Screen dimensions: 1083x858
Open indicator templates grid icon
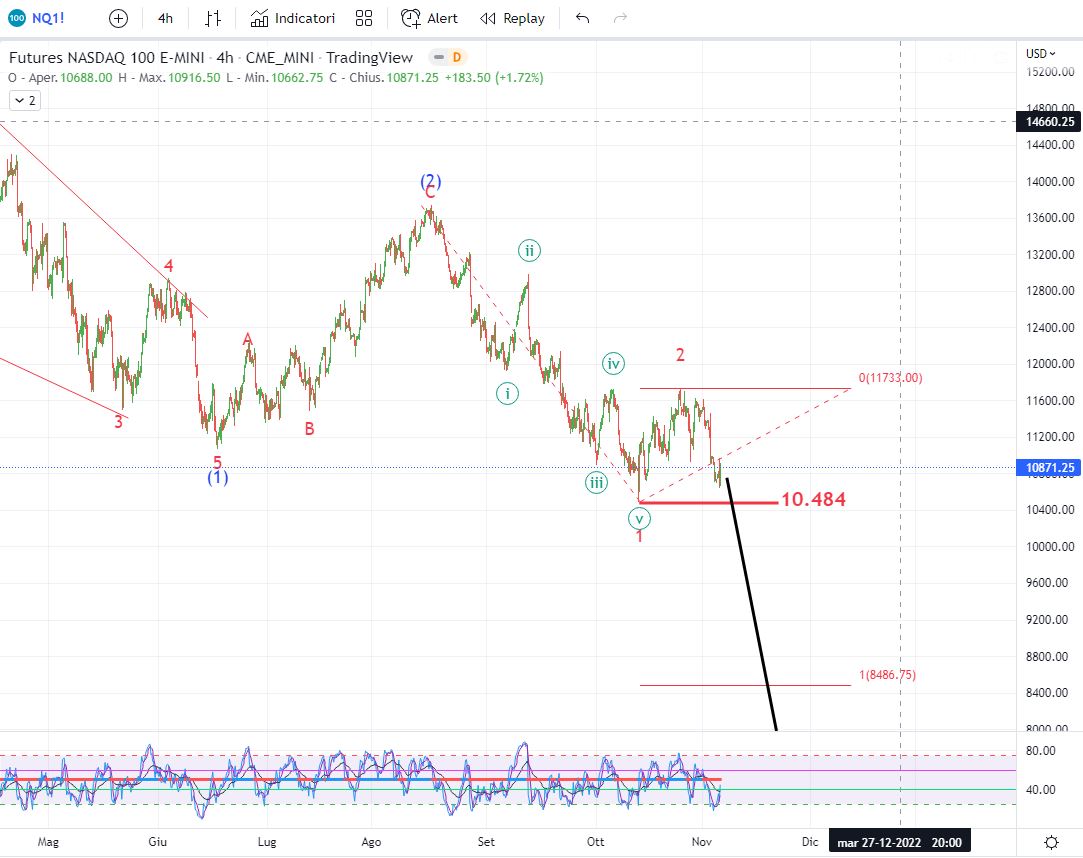pyautogui.click(x=364, y=19)
